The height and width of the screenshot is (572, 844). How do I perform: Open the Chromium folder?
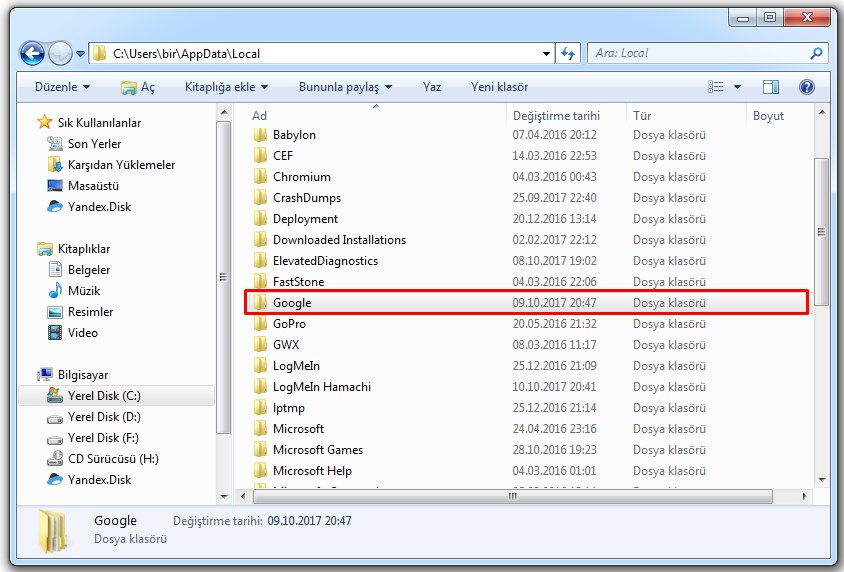301,177
